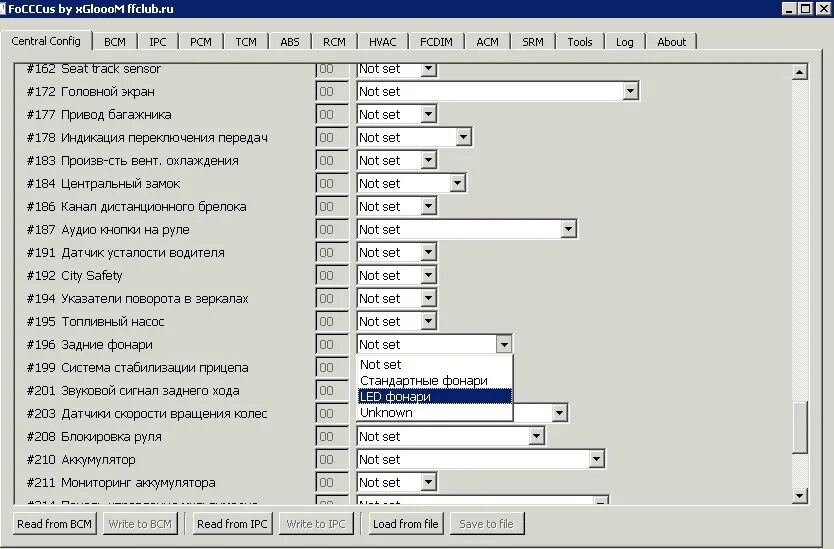Select the ABS tab

(x=290, y=42)
